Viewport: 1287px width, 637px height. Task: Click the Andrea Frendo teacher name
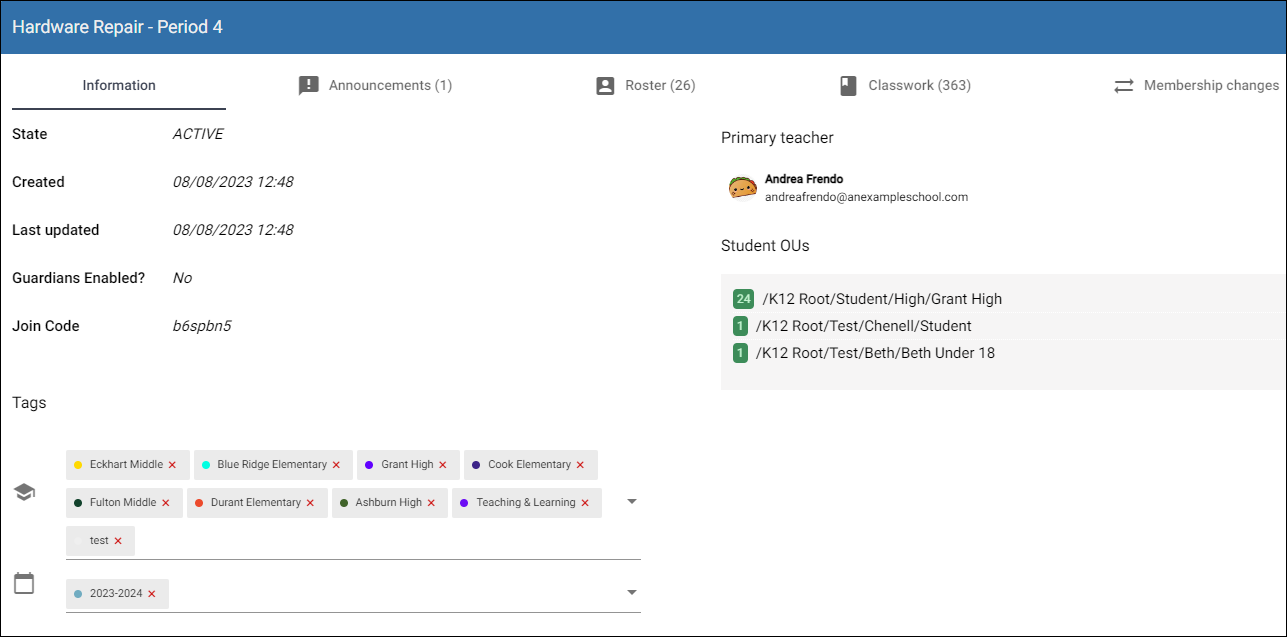[x=804, y=179]
